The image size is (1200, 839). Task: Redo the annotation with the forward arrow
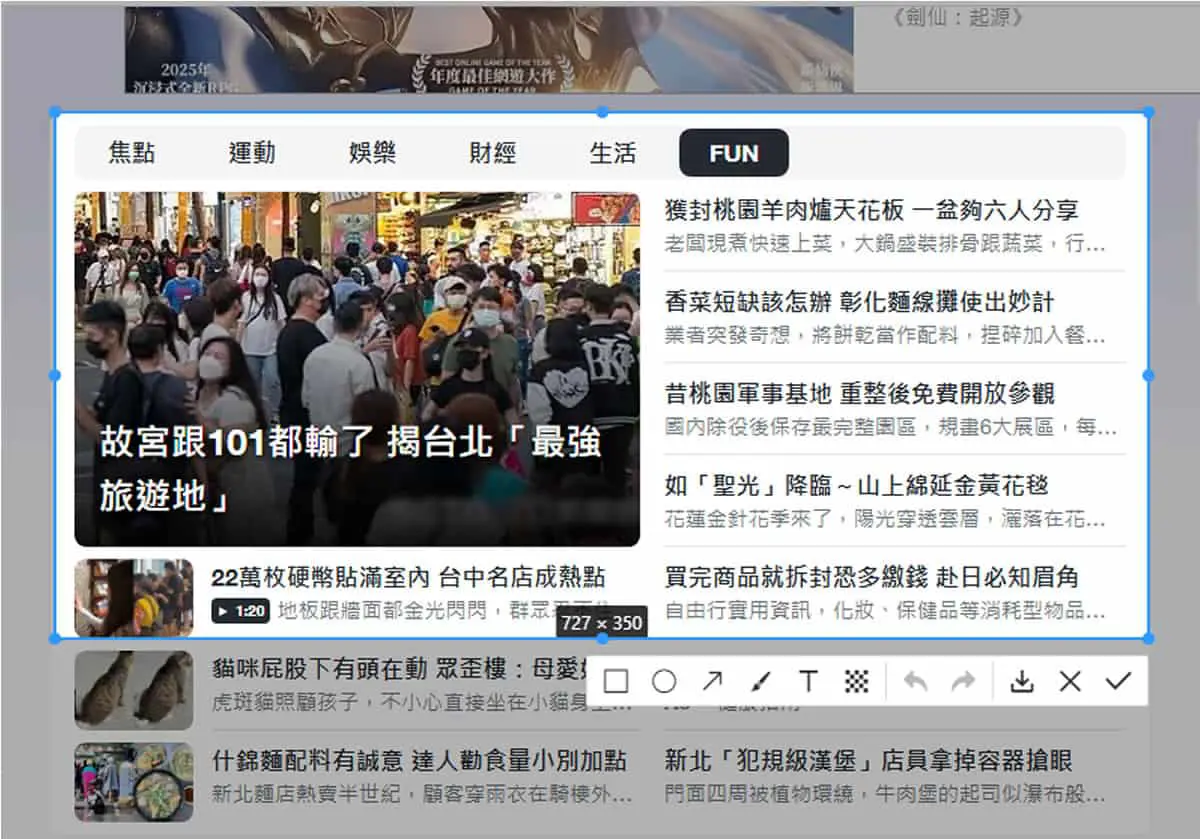963,682
